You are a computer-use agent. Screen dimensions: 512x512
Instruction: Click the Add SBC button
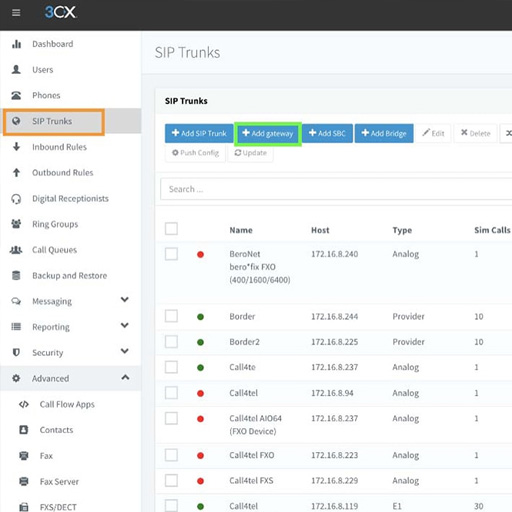coord(327,133)
